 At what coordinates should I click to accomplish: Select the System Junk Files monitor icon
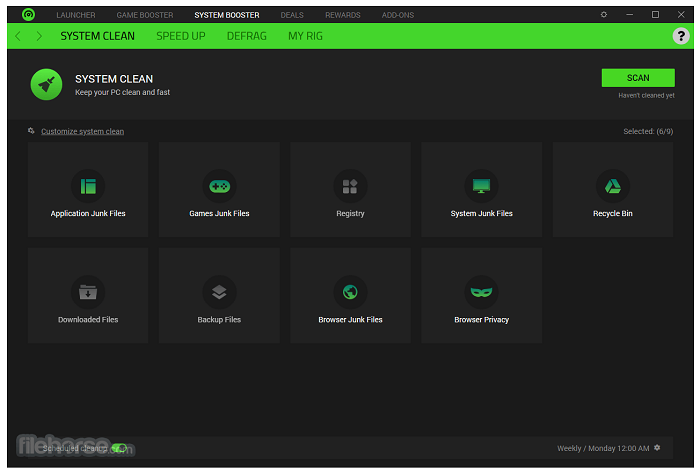[x=482, y=186]
